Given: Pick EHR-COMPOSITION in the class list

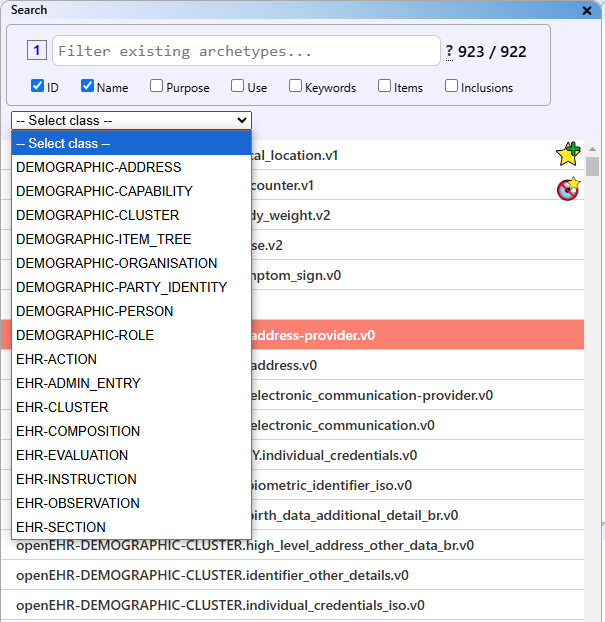Looking at the screenshot, I should pyautogui.click(x=77, y=431).
